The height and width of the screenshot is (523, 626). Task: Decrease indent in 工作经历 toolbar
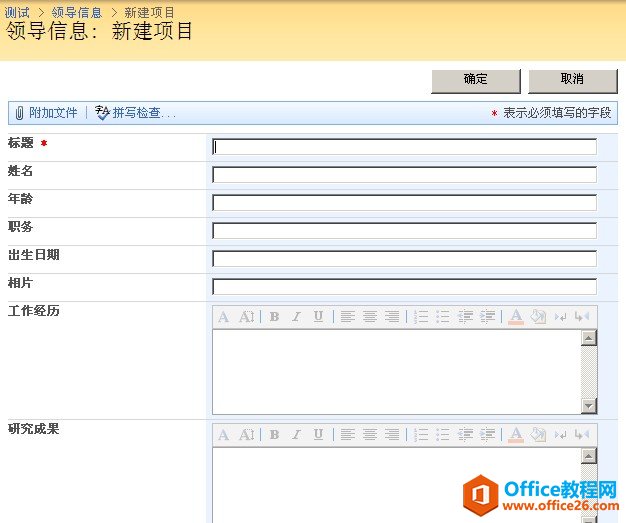coord(465,317)
